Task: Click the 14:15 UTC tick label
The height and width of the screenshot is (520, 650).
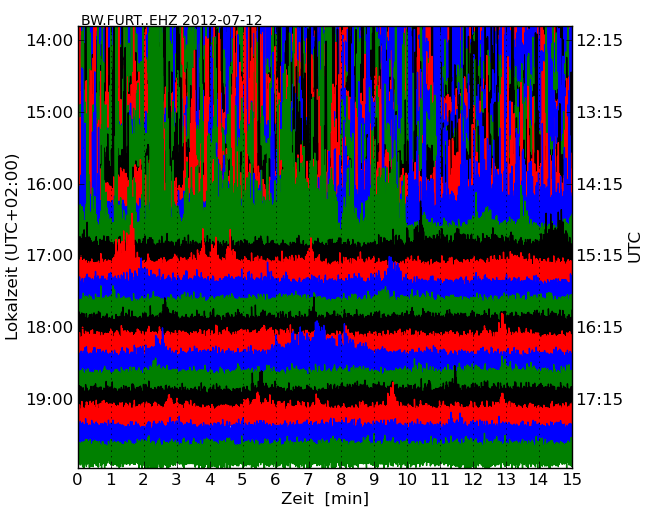Action: point(600,184)
